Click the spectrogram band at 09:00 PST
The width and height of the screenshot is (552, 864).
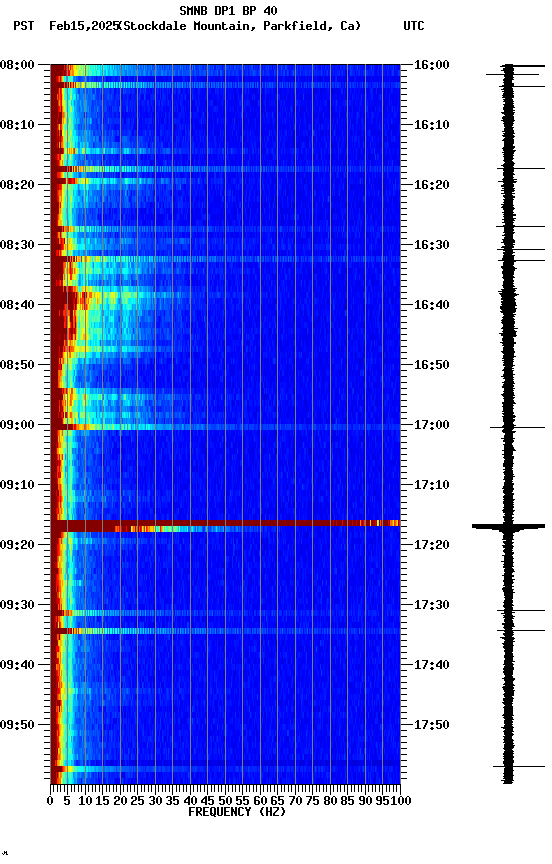click(x=225, y=427)
